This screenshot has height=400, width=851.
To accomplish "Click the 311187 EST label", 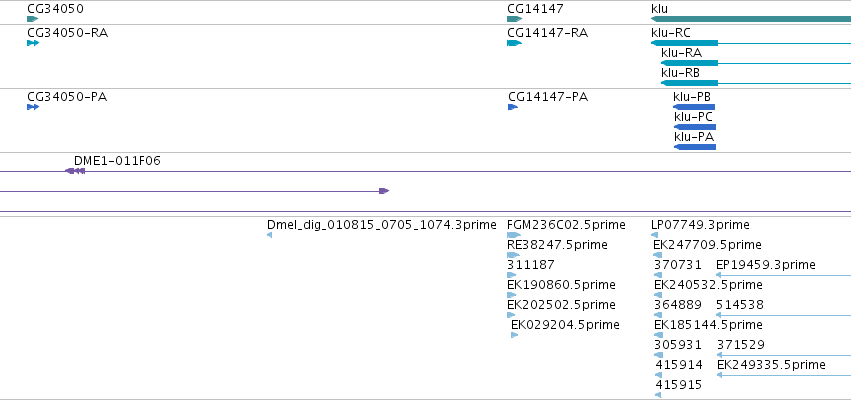I will click(x=531, y=265).
